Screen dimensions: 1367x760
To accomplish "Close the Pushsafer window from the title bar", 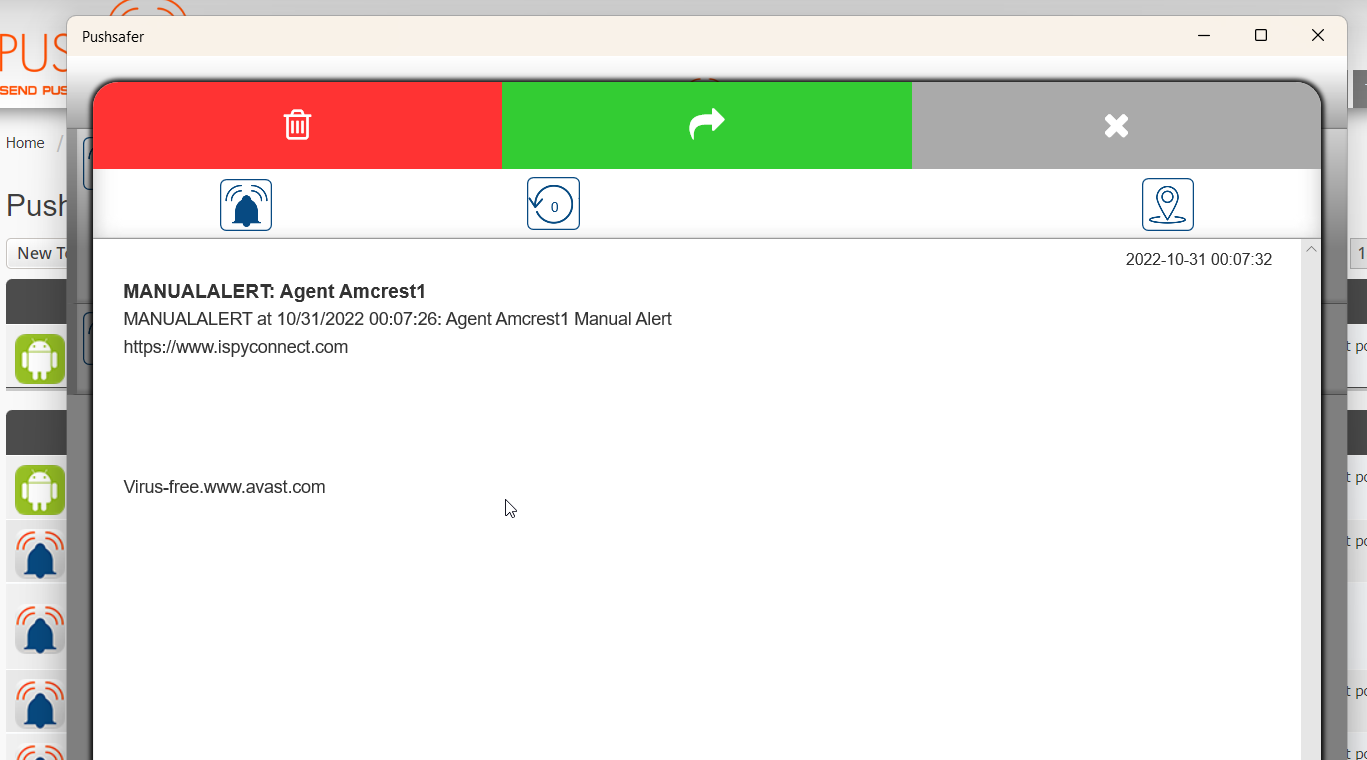I will coord(1318,36).
